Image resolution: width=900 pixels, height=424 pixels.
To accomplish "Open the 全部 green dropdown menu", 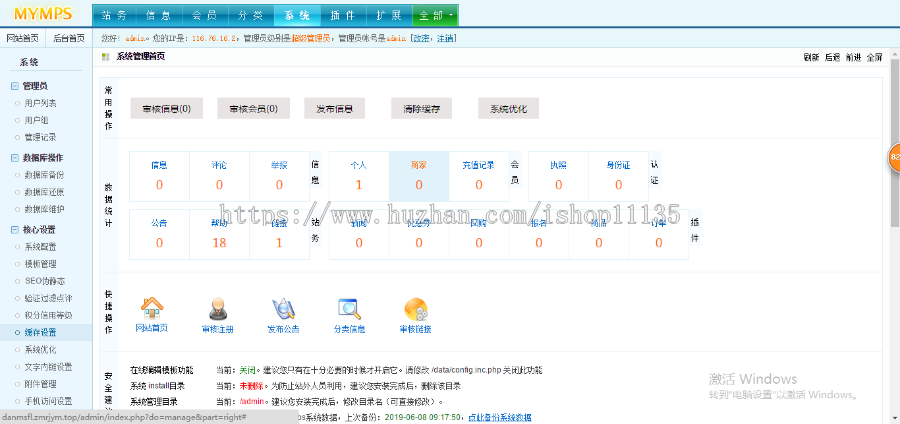I will coord(436,15).
